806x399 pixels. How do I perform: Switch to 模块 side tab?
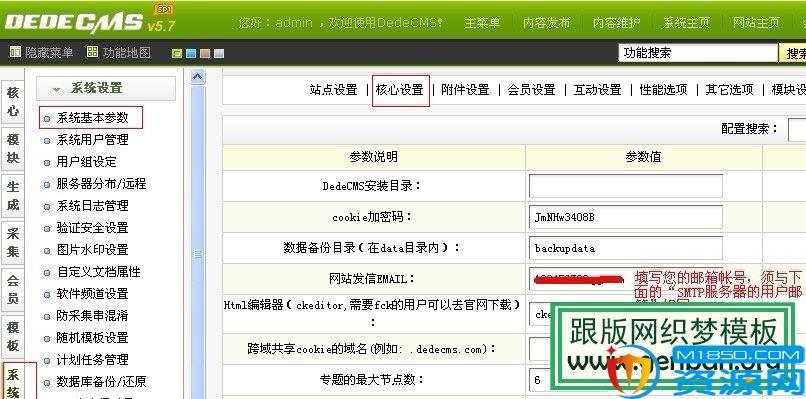coord(12,148)
